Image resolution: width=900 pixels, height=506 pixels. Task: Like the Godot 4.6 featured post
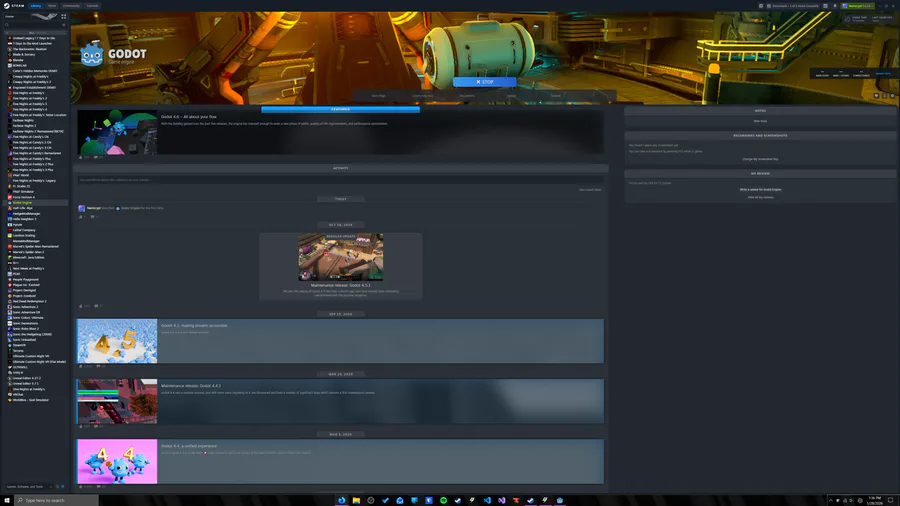point(81,157)
